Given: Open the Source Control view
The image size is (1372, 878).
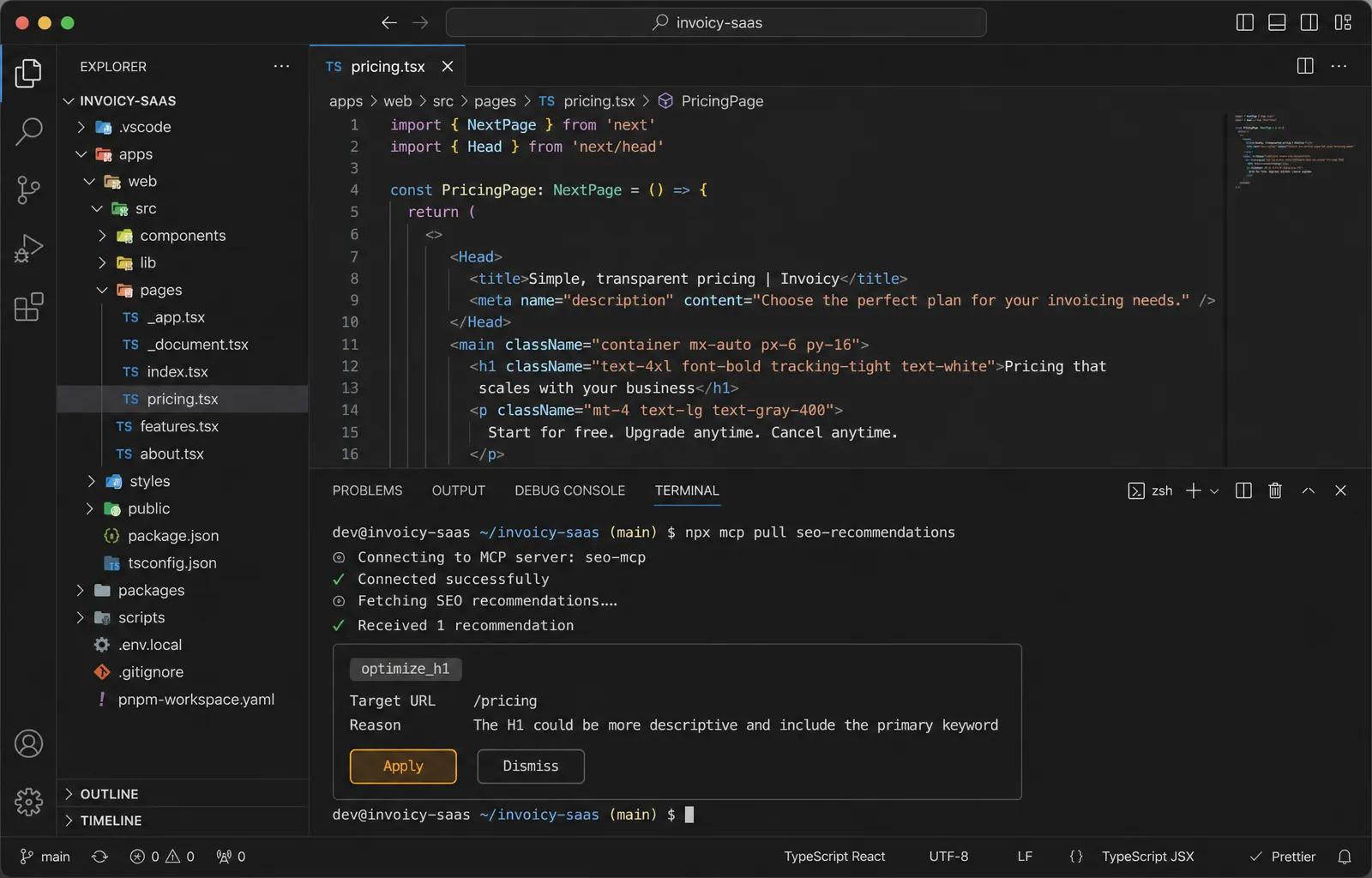Looking at the screenshot, I should (28, 190).
